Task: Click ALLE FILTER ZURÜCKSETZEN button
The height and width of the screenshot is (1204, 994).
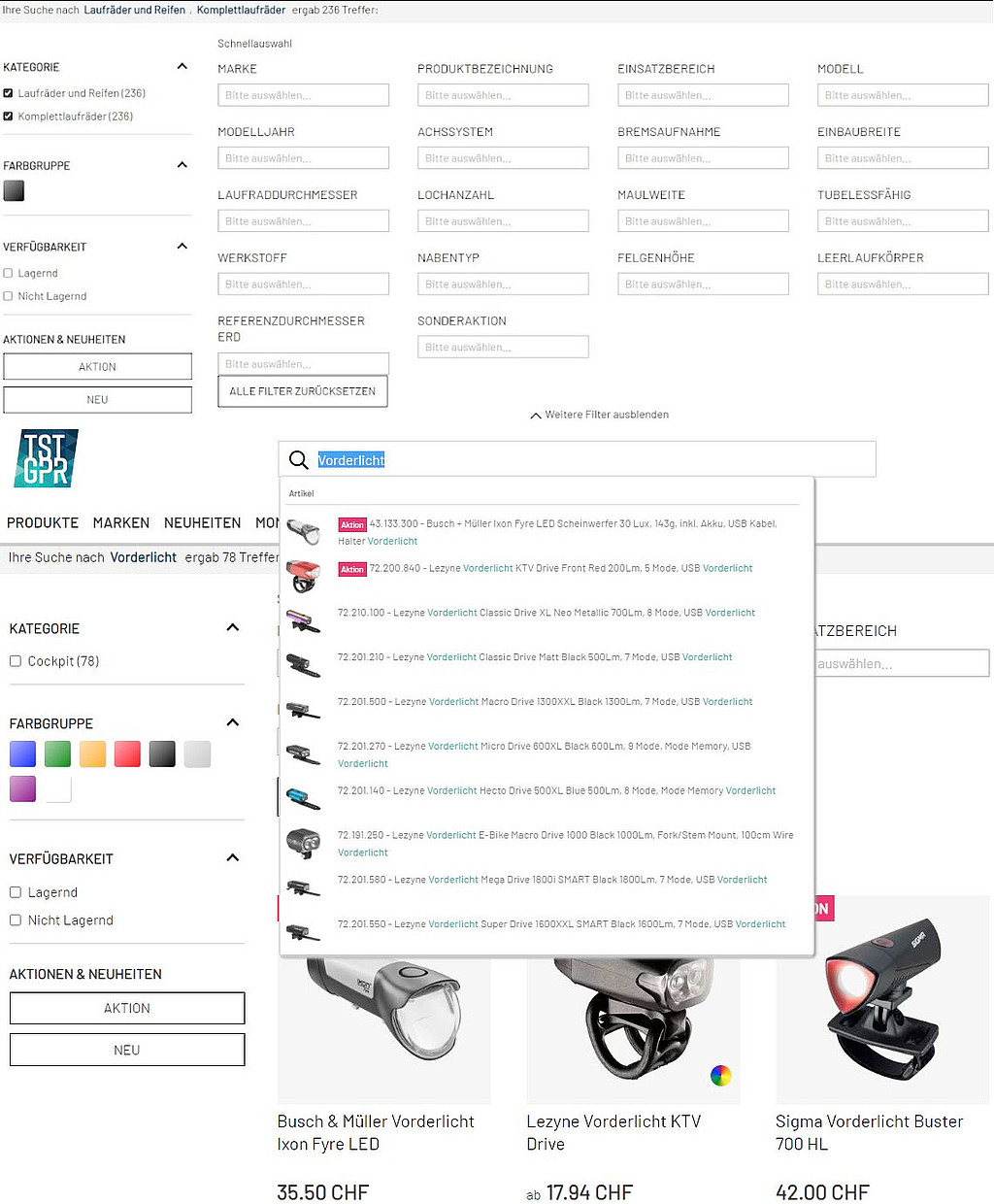Action: (x=303, y=391)
